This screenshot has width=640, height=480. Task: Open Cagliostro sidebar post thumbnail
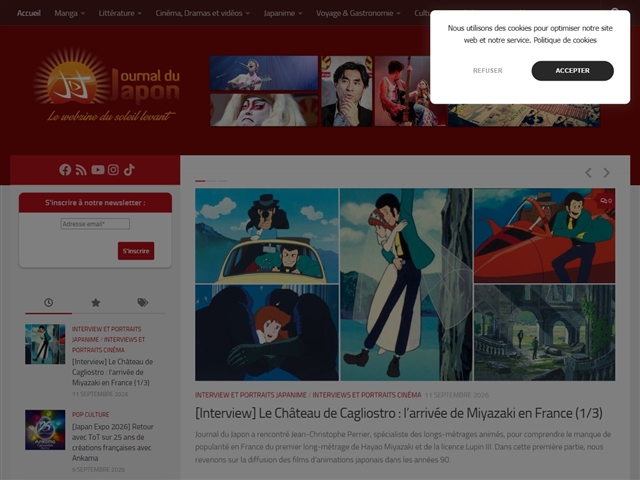45,344
